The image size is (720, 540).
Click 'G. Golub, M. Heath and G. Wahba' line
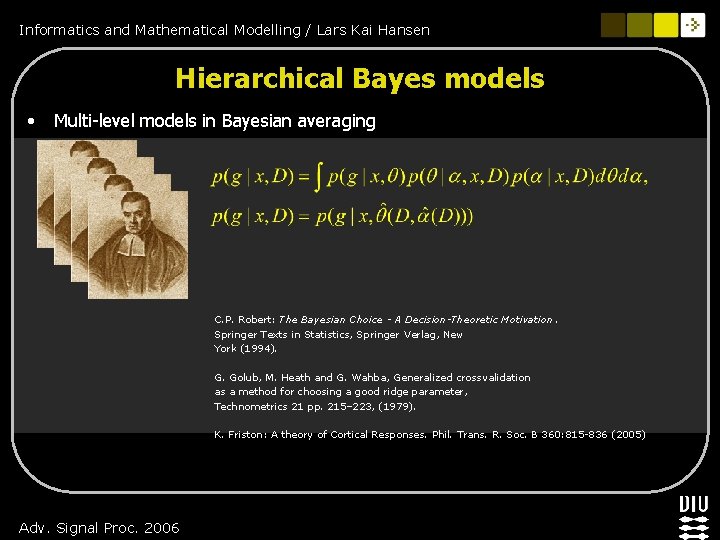click(x=372, y=377)
